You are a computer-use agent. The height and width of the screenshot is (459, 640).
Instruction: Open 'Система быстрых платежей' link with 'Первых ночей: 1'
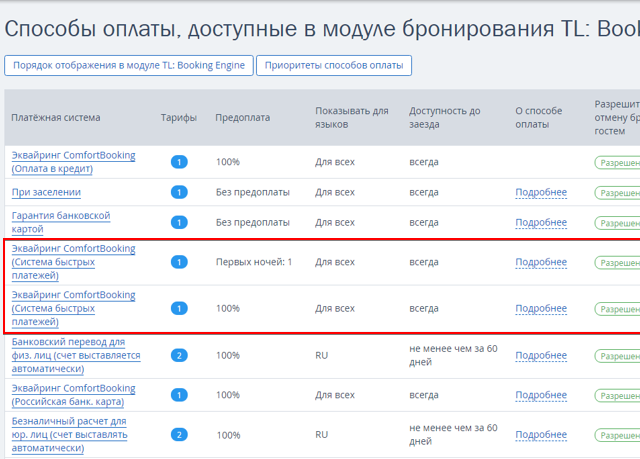(x=73, y=262)
